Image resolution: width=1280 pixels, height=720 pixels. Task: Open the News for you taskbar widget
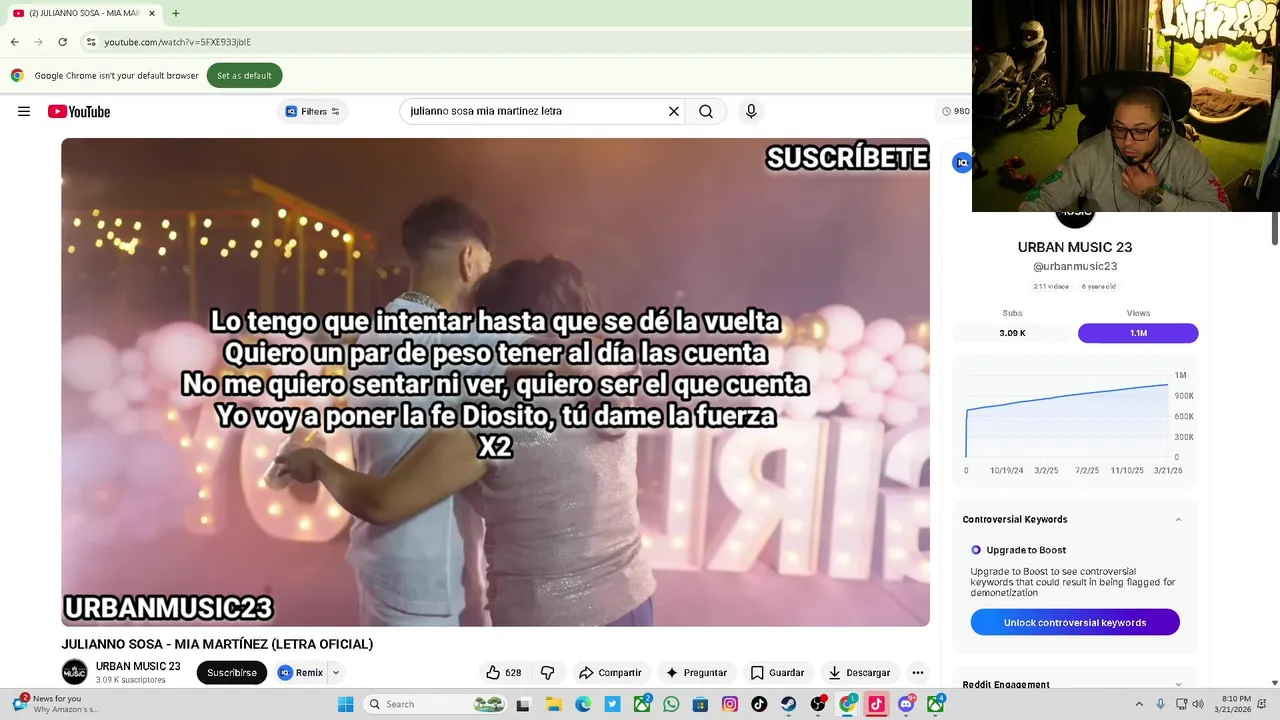pyautogui.click(x=55, y=704)
